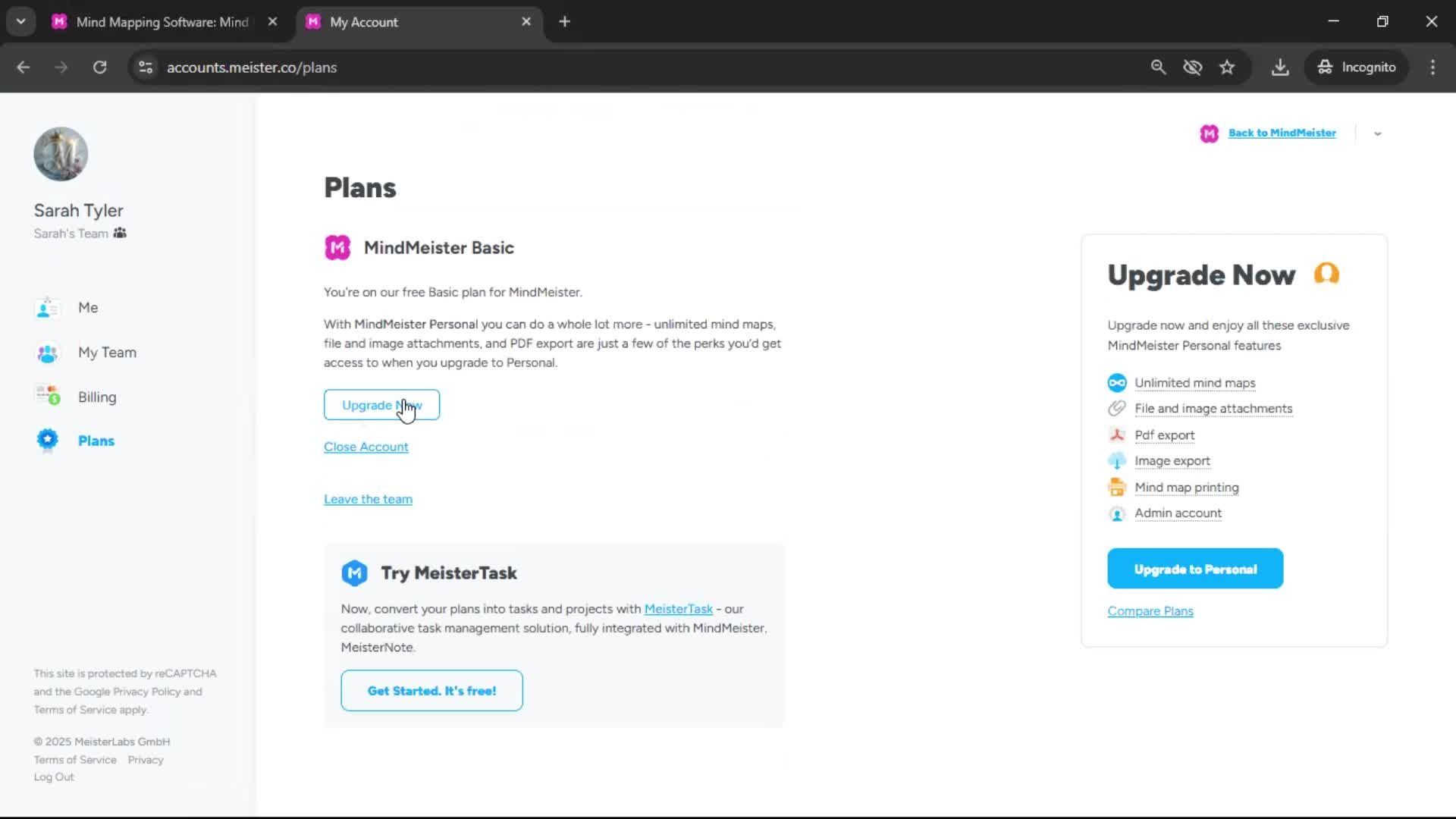Click the Mind map printing icon
1456x819 pixels.
point(1117,488)
